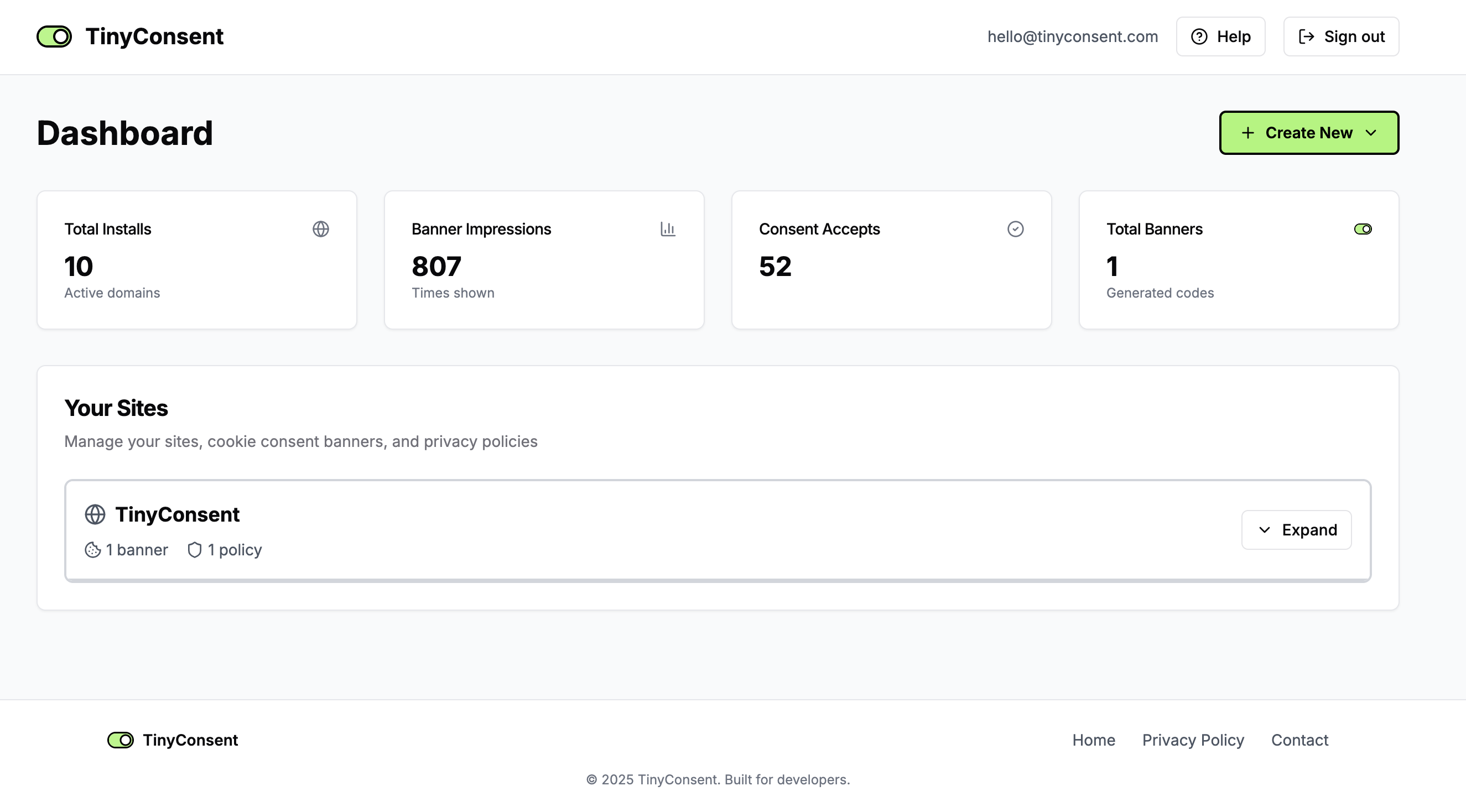Click the toggle icon in Total Banners card
The width and height of the screenshot is (1466, 812).
pyautogui.click(x=1363, y=229)
